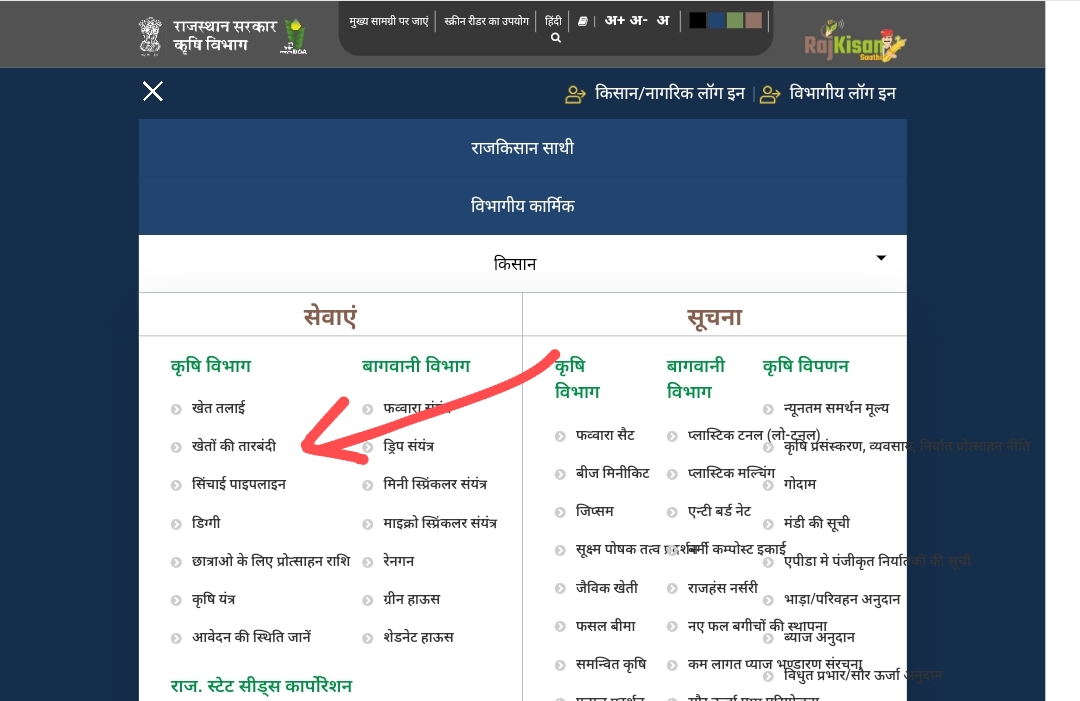
Task: Select the blue color theme swatch
Action: pos(716,21)
